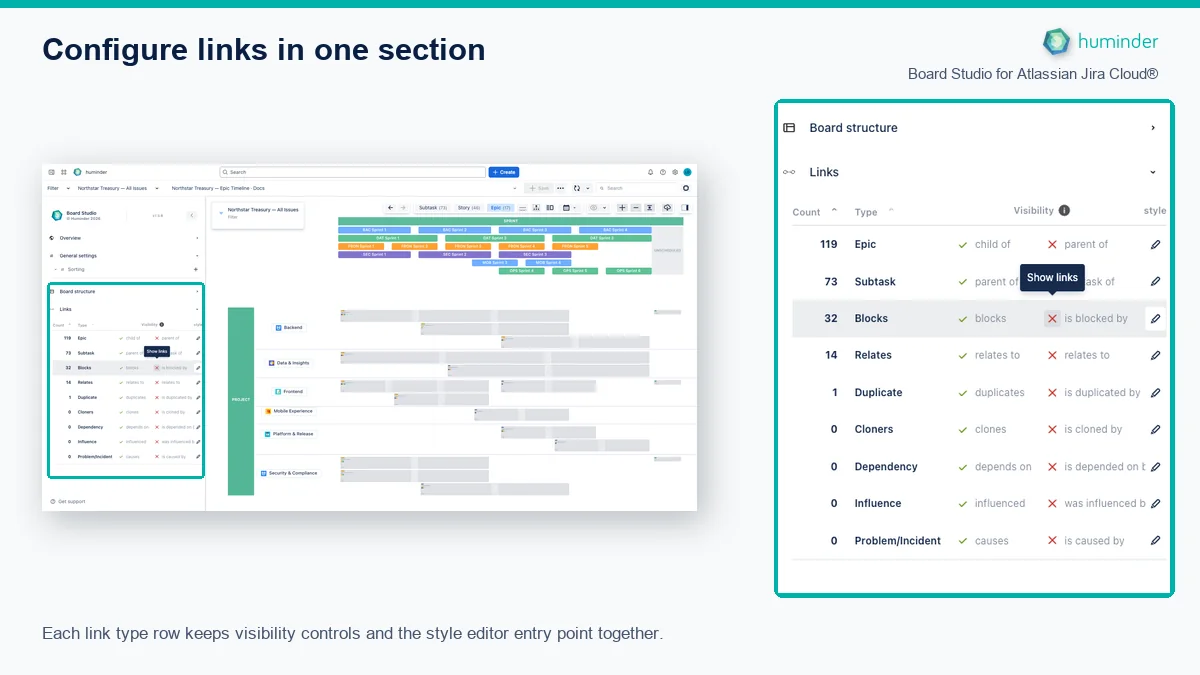Select the Subtask (73) level tab
The image size is (1200, 675).
tap(433, 208)
